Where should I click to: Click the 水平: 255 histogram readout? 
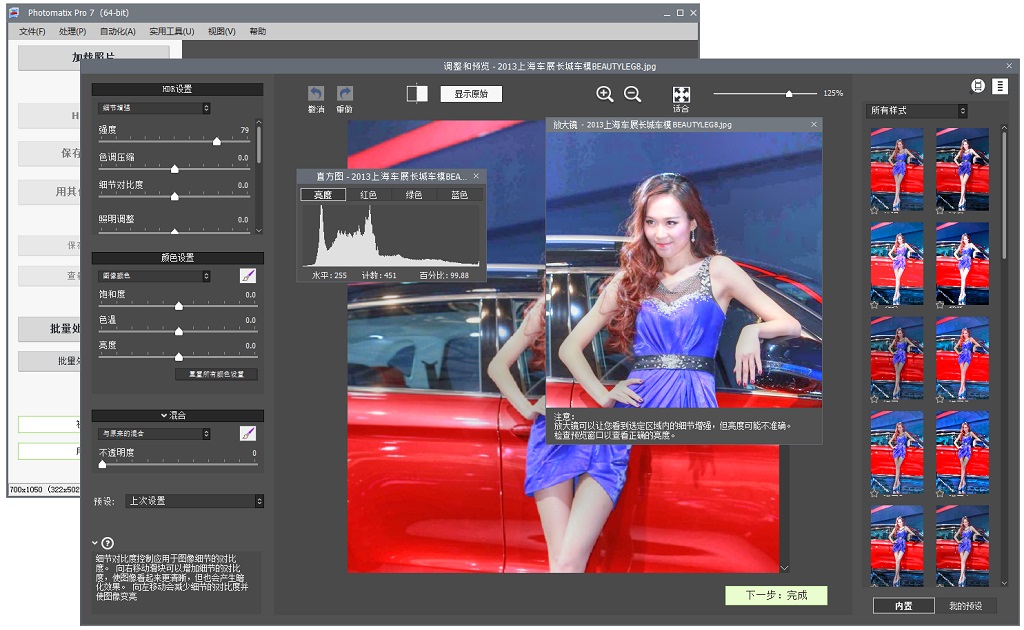pyautogui.click(x=329, y=276)
